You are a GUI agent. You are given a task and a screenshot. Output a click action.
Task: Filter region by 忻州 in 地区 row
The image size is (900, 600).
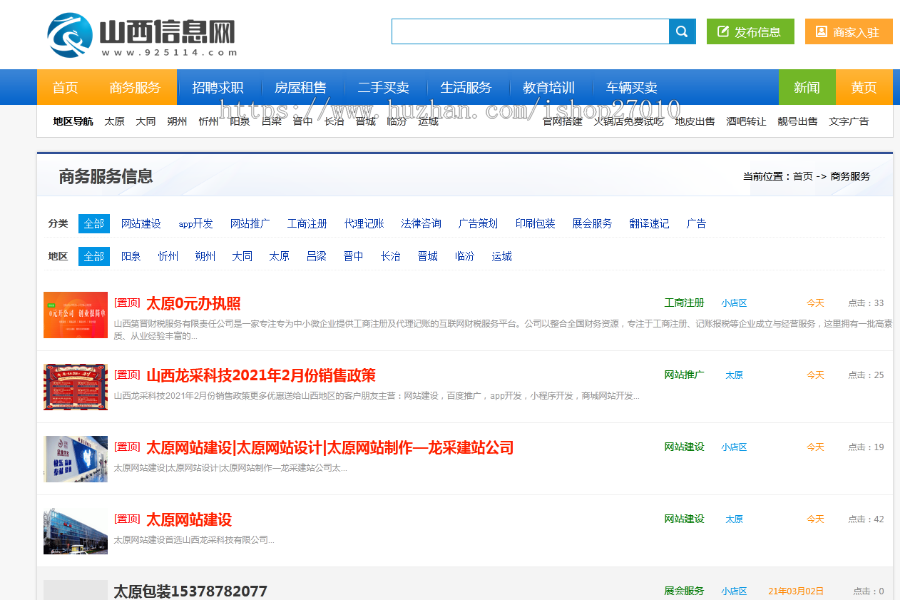coord(168,256)
